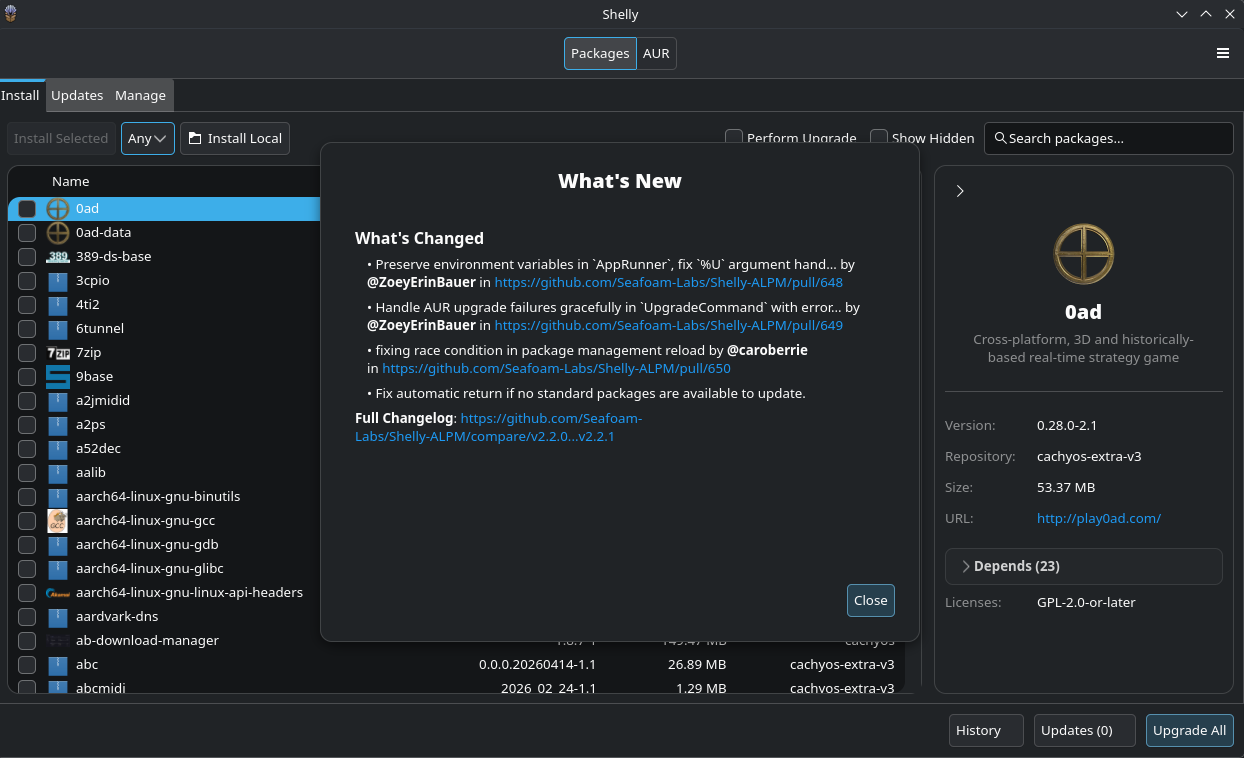1244x758 pixels.
Task: Click the a52dec package icon
Action: tap(58, 449)
